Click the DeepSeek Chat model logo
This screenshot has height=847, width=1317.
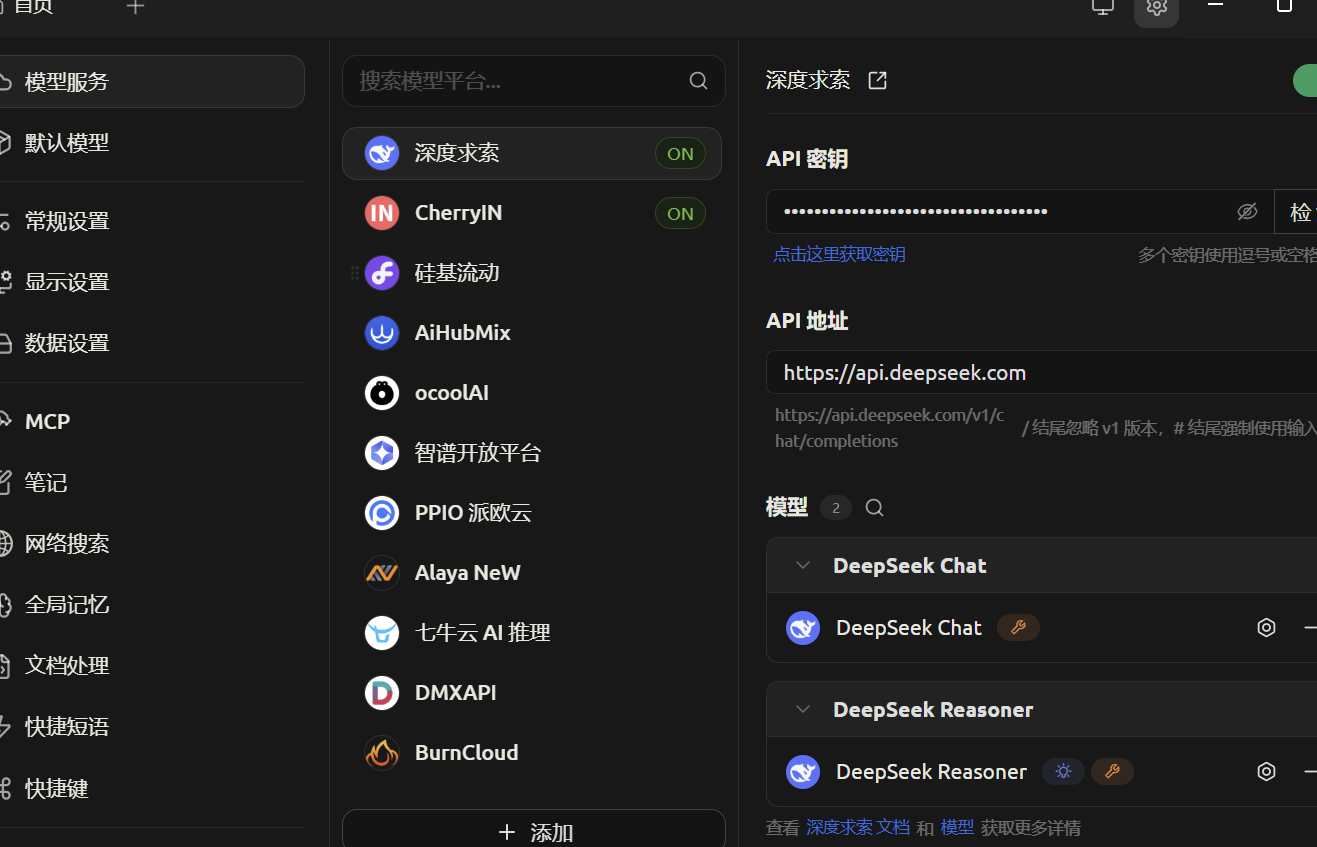(803, 628)
